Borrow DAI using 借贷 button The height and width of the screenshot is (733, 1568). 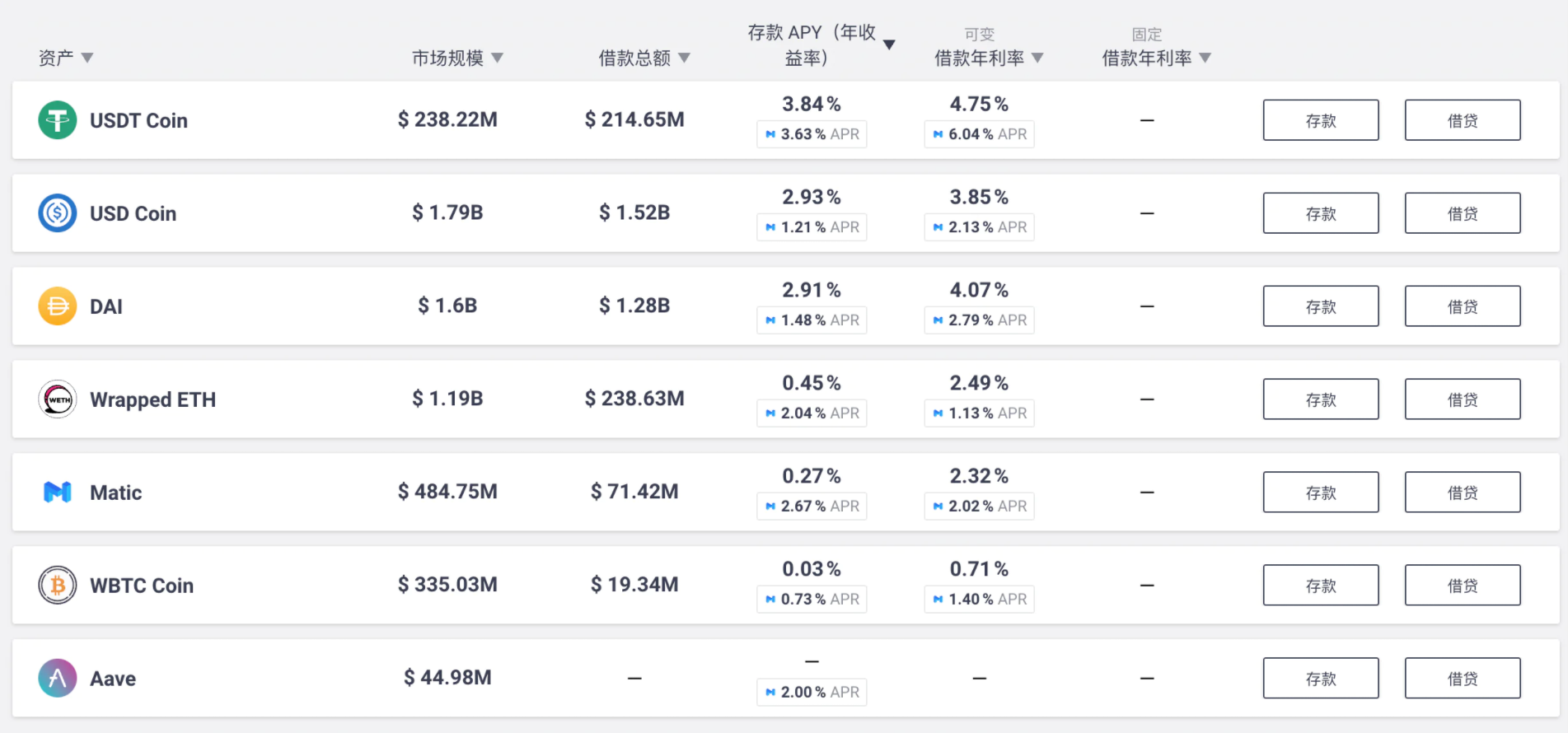[1463, 306]
